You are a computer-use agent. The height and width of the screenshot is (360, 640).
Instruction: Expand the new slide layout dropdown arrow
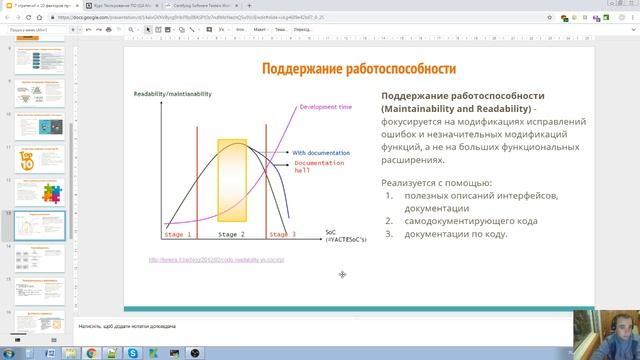coord(80,30)
